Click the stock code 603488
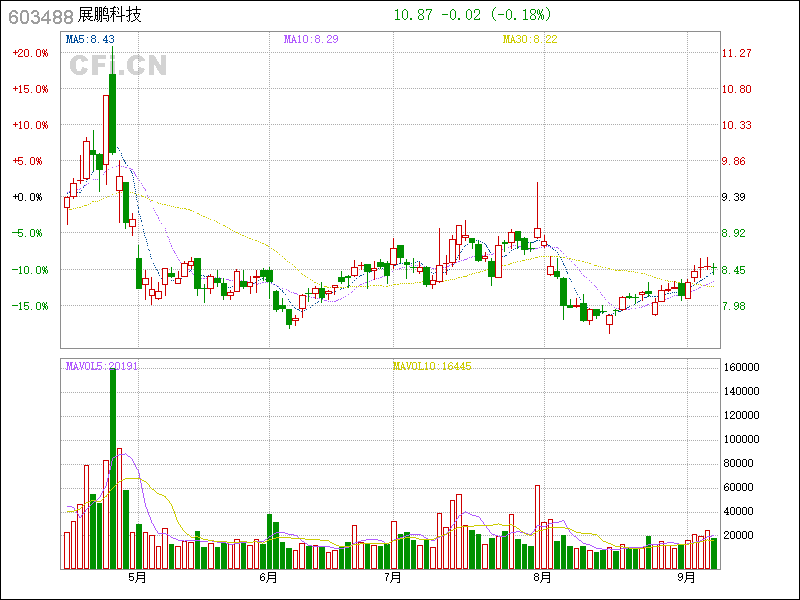This screenshot has width=800, height=600. point(38,15)
